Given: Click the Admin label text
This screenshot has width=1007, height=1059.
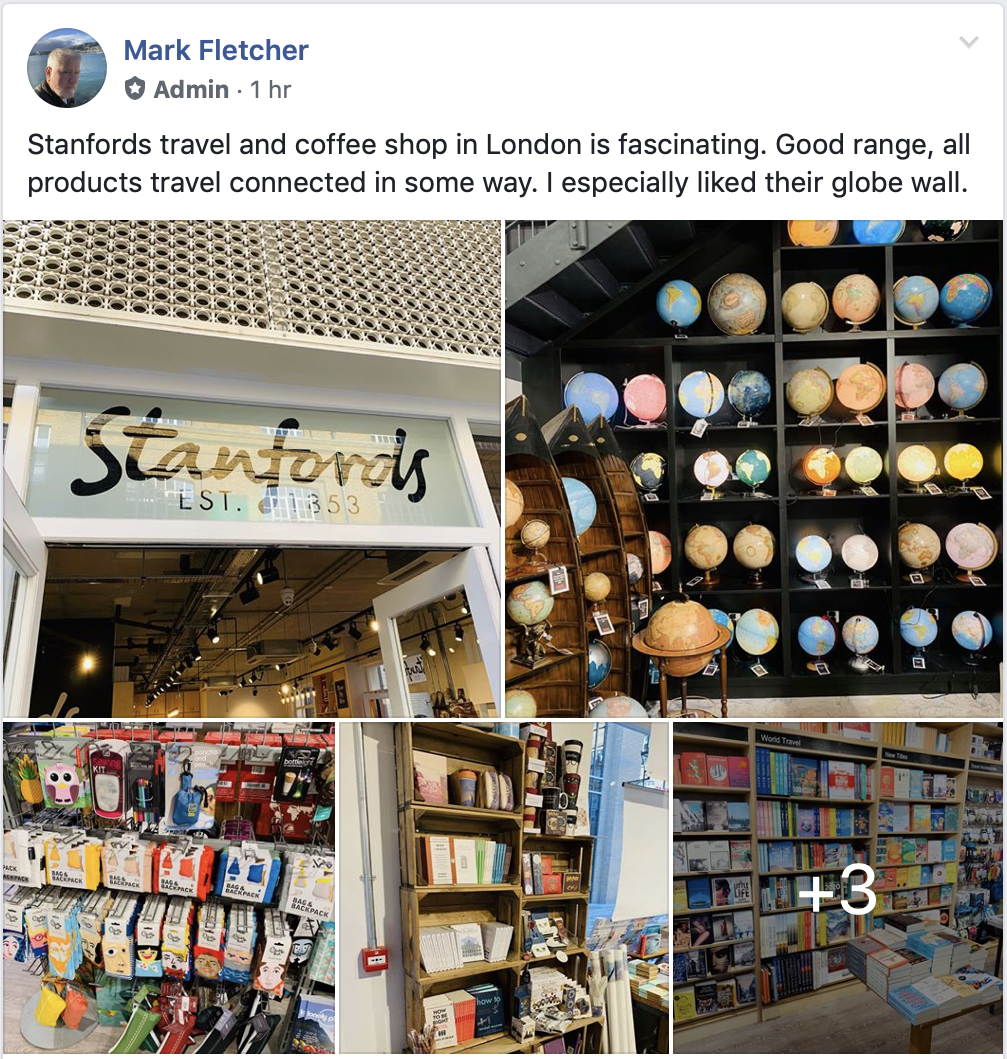Looking at the screenshot, I should click(191, 89).
